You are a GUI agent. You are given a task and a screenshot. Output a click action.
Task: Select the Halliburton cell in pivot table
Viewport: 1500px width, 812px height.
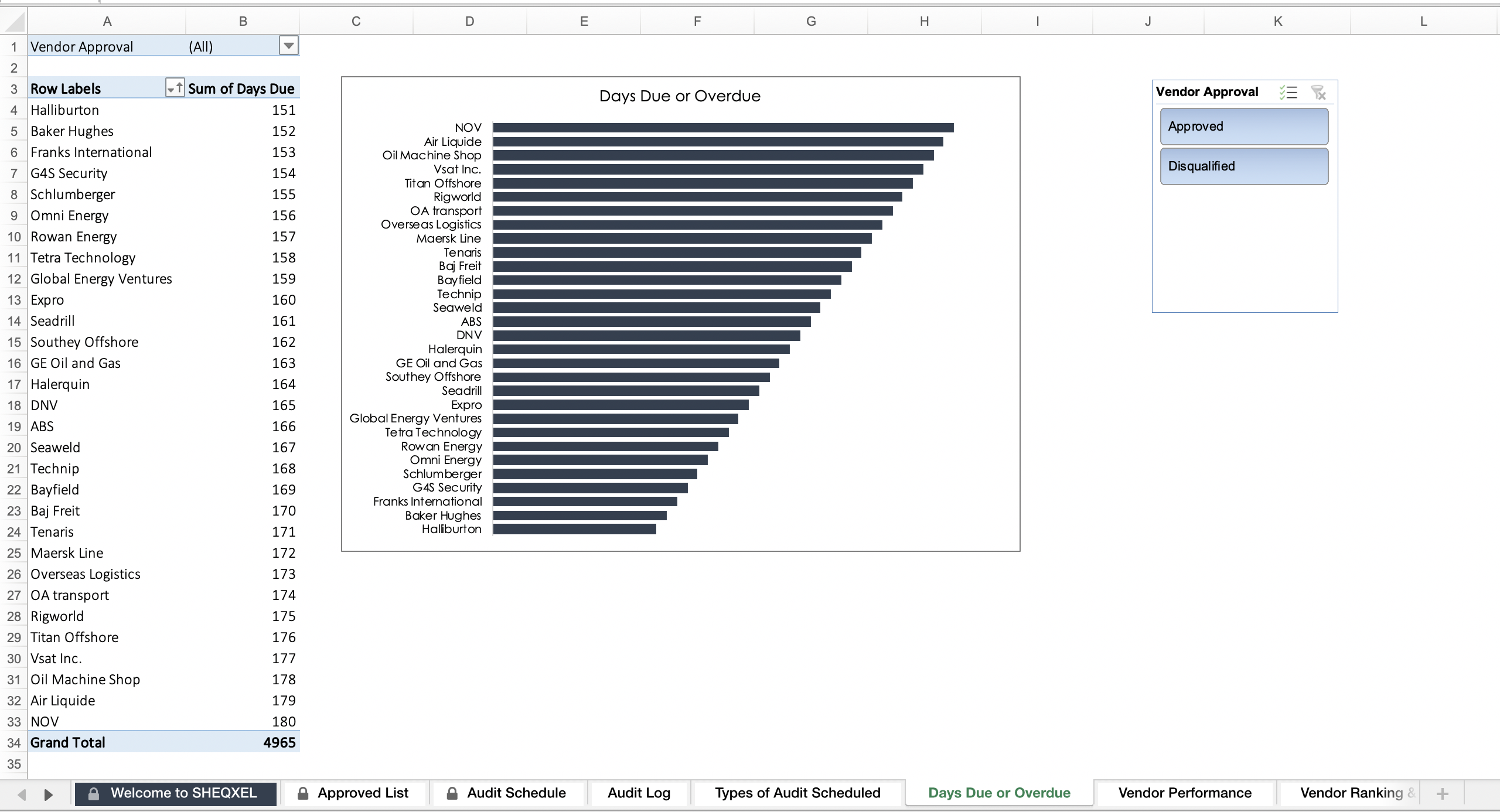pyautogui.click(x=107, y=110)
